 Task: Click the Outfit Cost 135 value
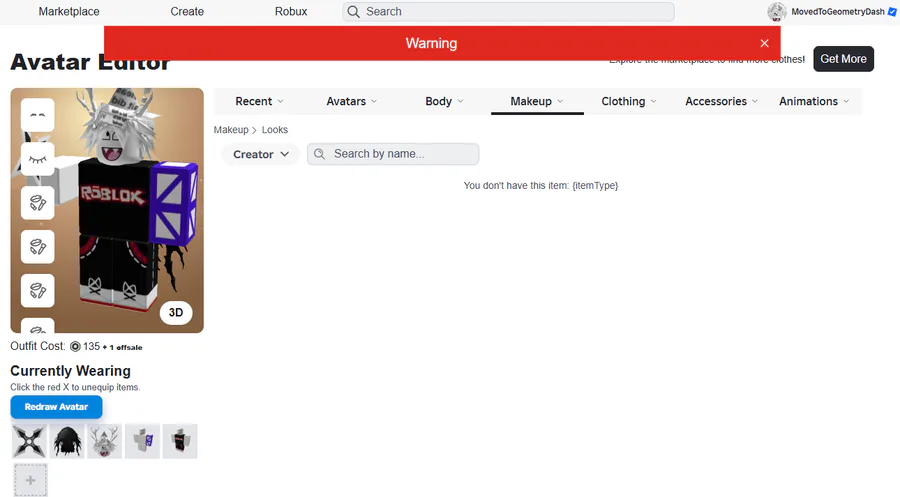[91, 347]
